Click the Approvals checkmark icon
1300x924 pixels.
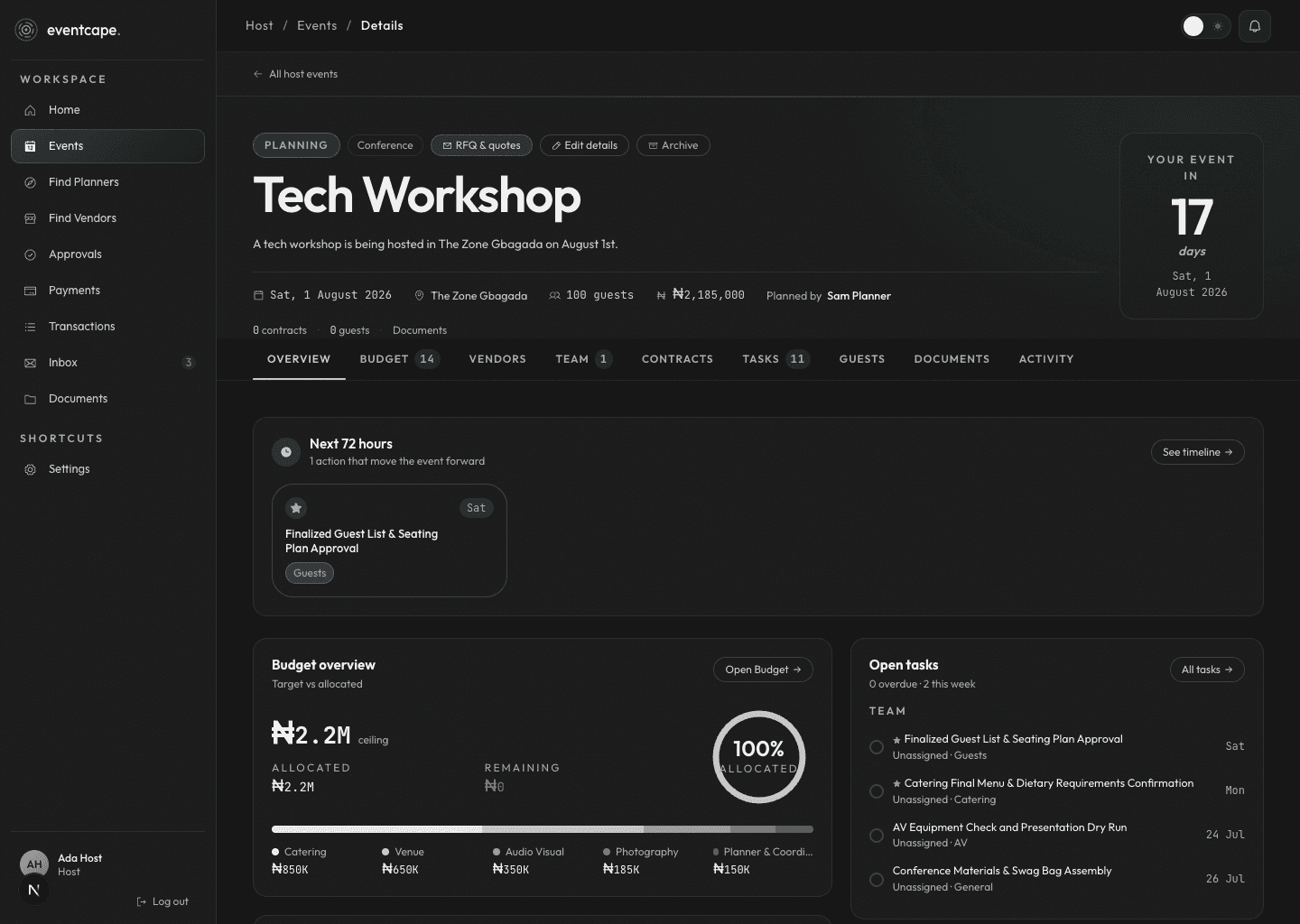pos(30,254)
